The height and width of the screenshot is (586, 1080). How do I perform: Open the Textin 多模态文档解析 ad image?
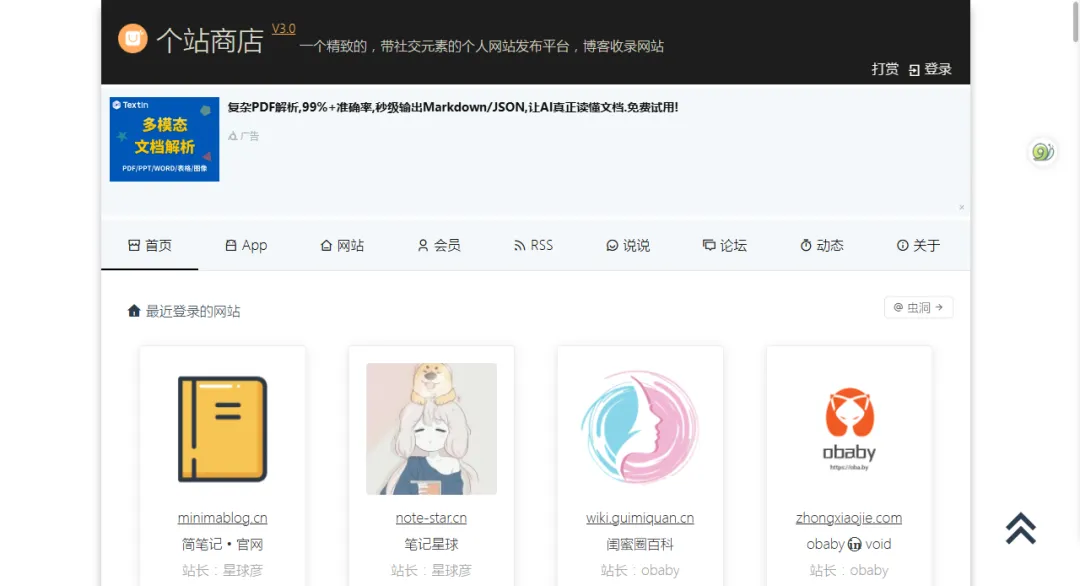(x=164, y=139)
